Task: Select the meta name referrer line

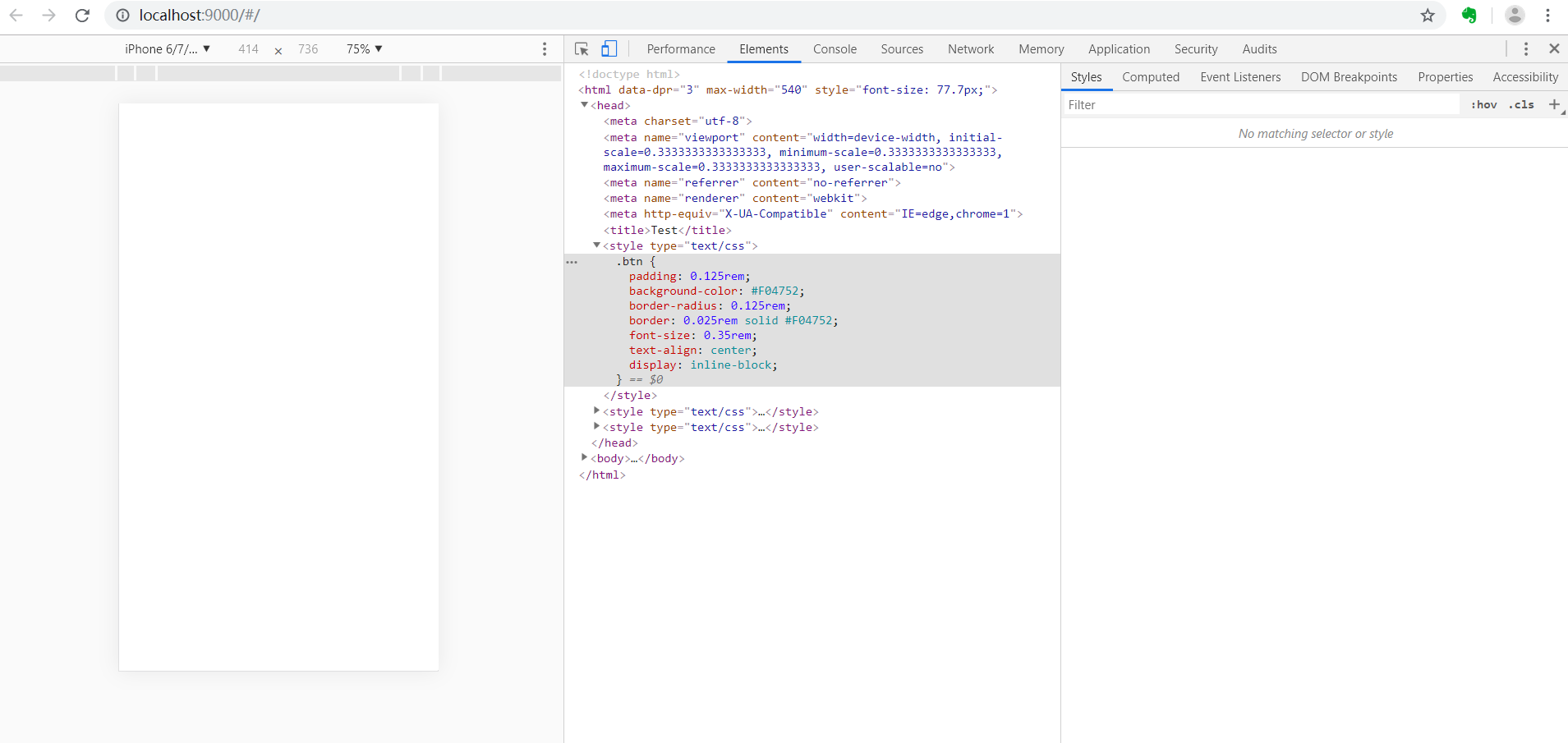Action: [x=752, y=182]
